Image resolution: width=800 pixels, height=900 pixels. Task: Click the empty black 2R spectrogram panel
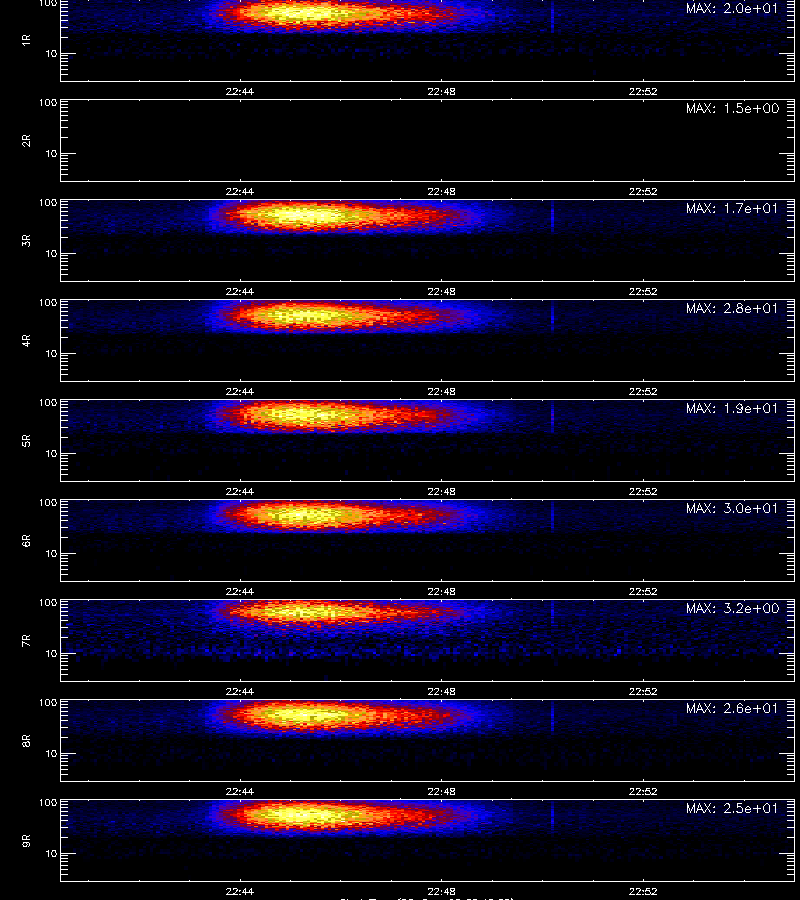tap(428, 141)
